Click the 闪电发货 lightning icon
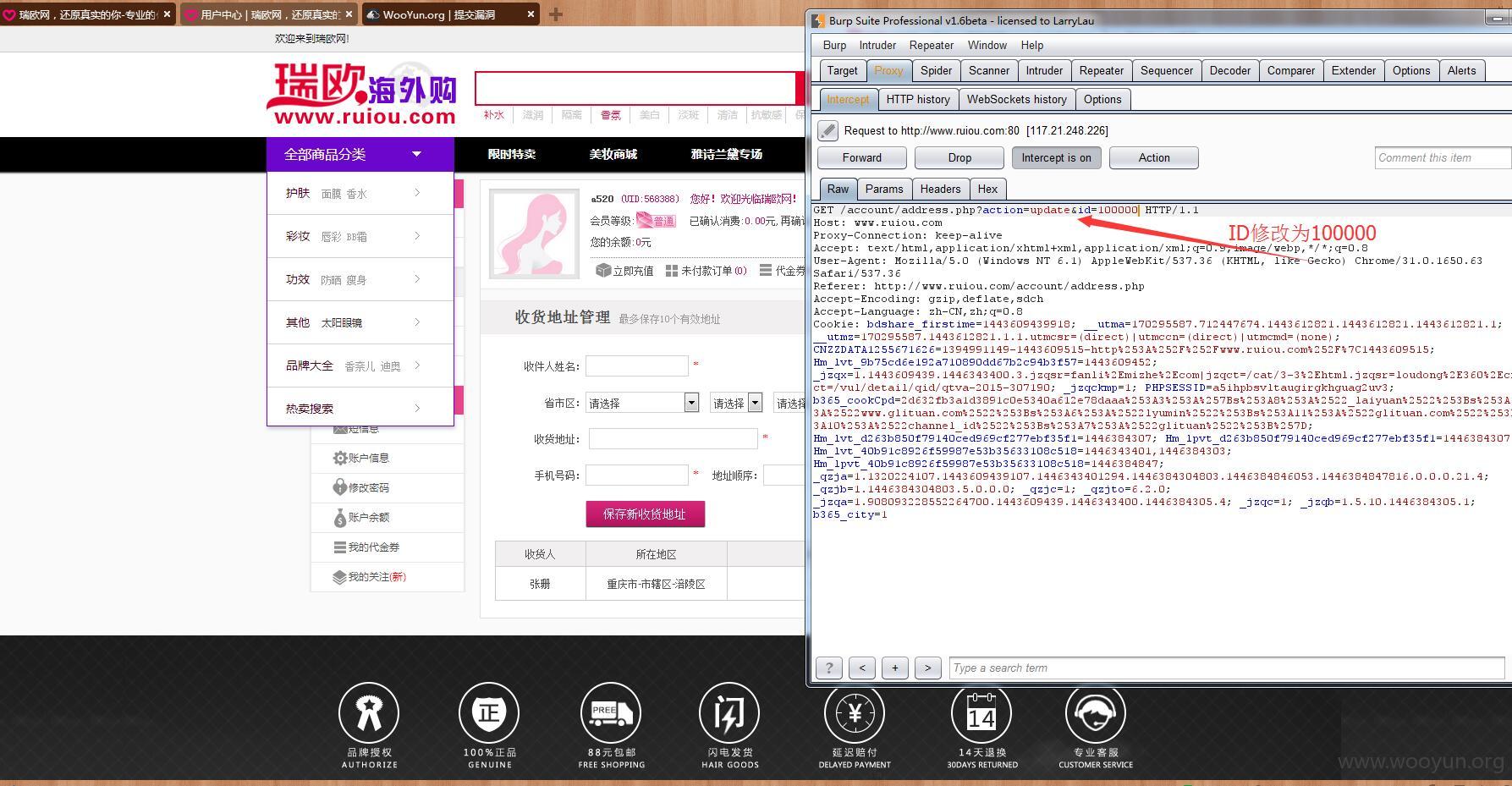Screen dimensions: 1512x786 [x=729, y=712]
